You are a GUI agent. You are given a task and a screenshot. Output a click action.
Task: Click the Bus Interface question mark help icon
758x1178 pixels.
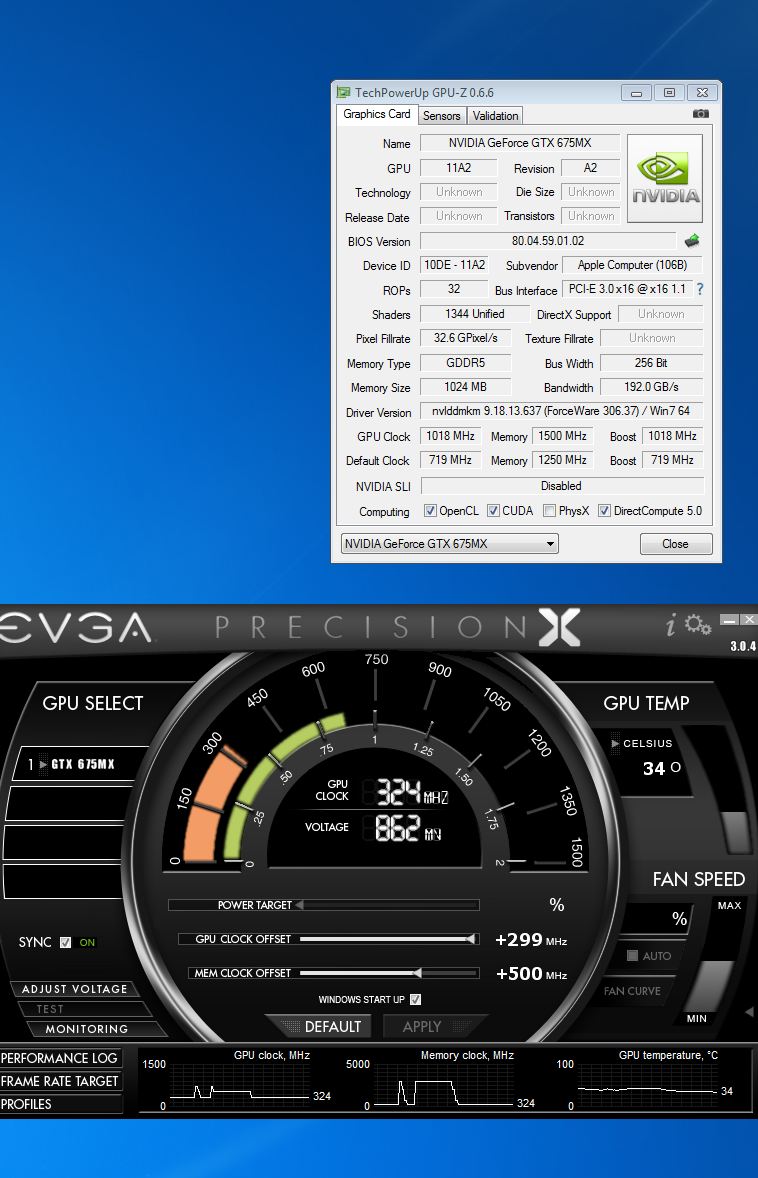point(700,288)
